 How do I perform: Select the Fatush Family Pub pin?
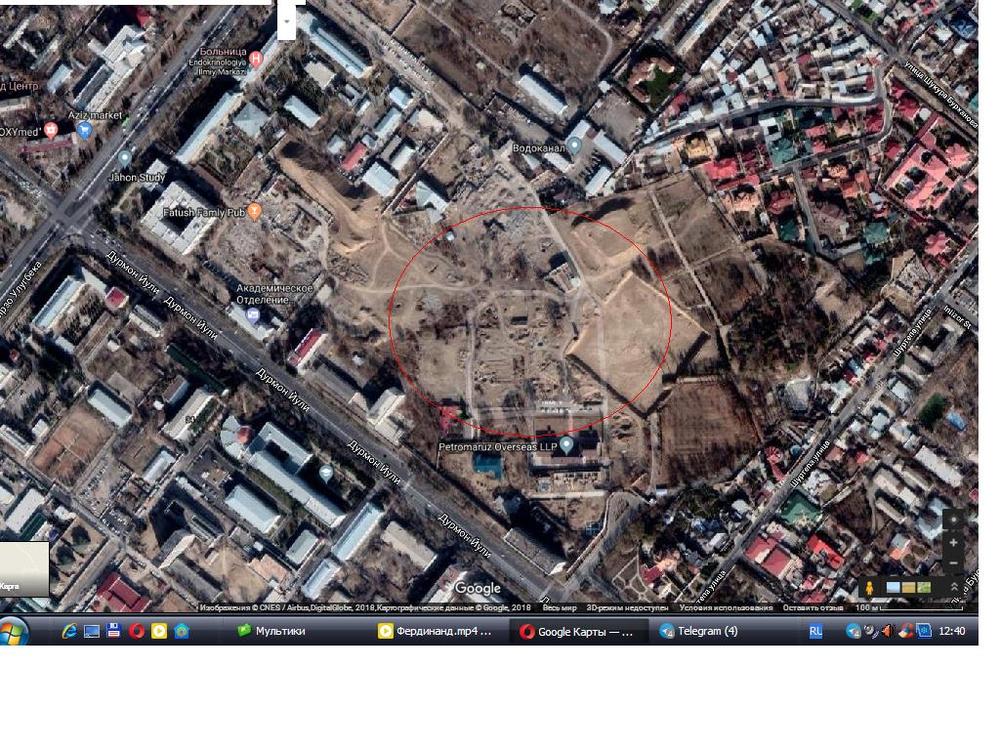pyautogui.click(x=254, y=211)
